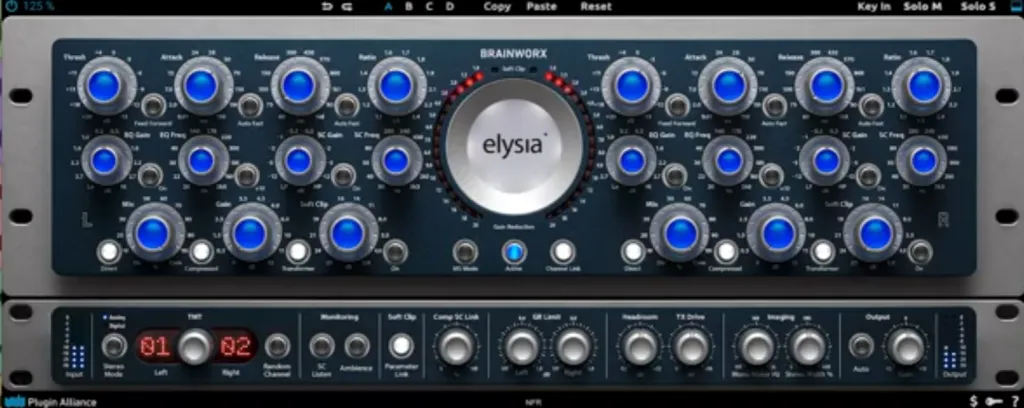Open the dollar sign licensing icon
The height and width of the screenshot is (408, 1024).
[x=974, y=401]
